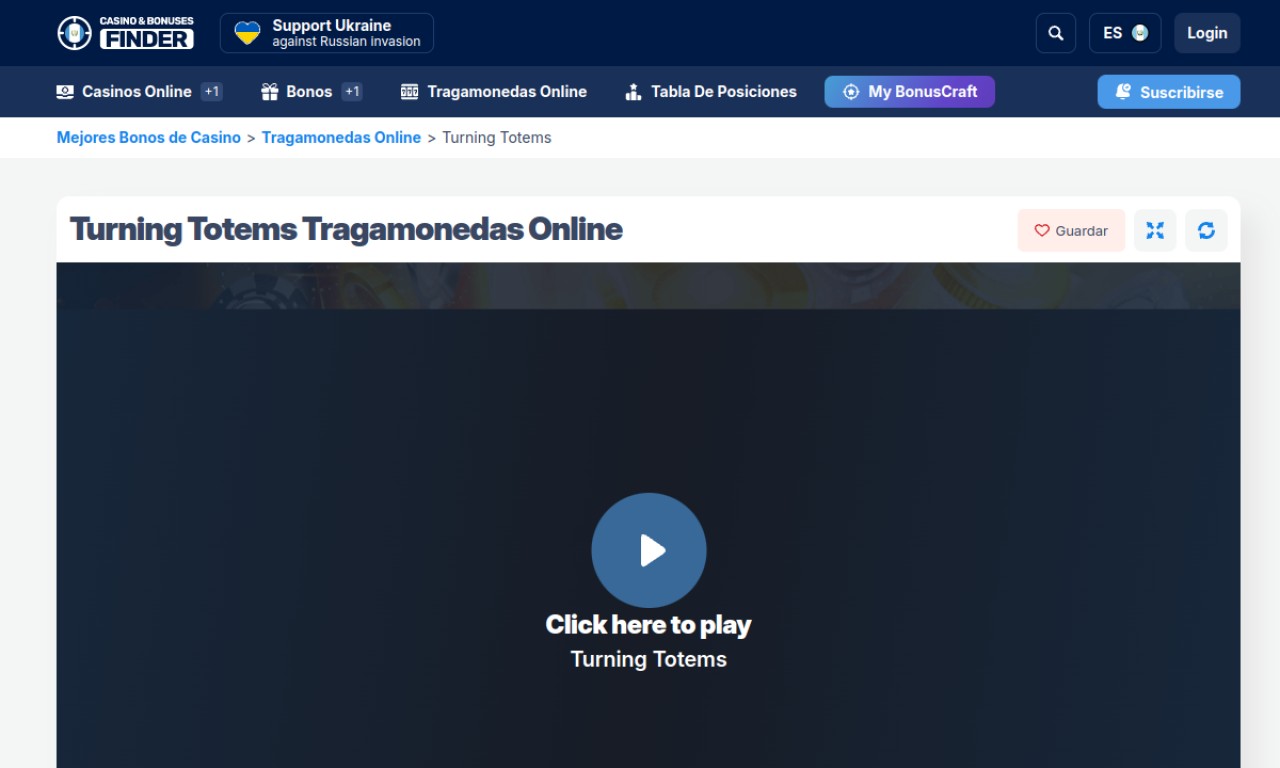Screen dimensions: 1280x768
Task: Open the Casino & Bonuses Finder logo
Action: (x=125, y=33)
